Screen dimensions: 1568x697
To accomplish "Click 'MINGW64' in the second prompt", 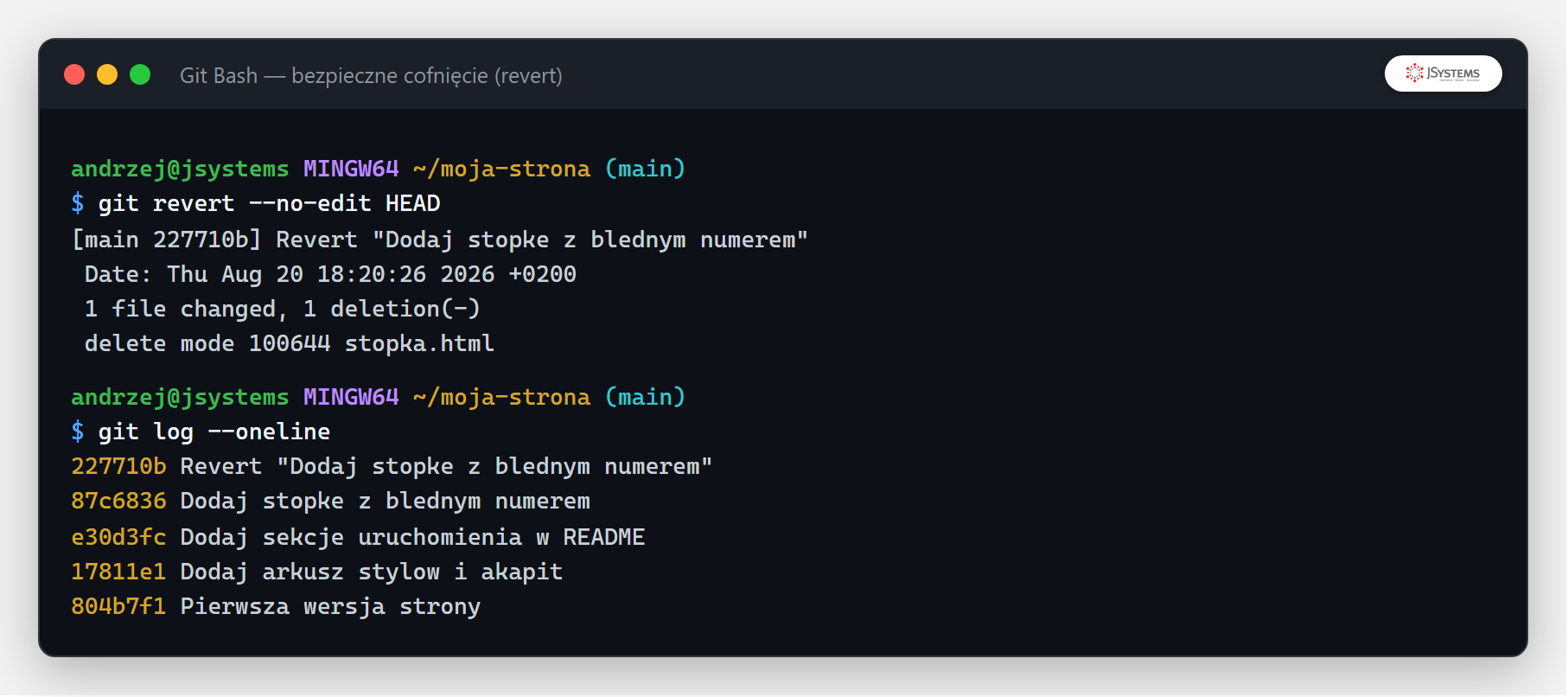I will coord(351,397).
